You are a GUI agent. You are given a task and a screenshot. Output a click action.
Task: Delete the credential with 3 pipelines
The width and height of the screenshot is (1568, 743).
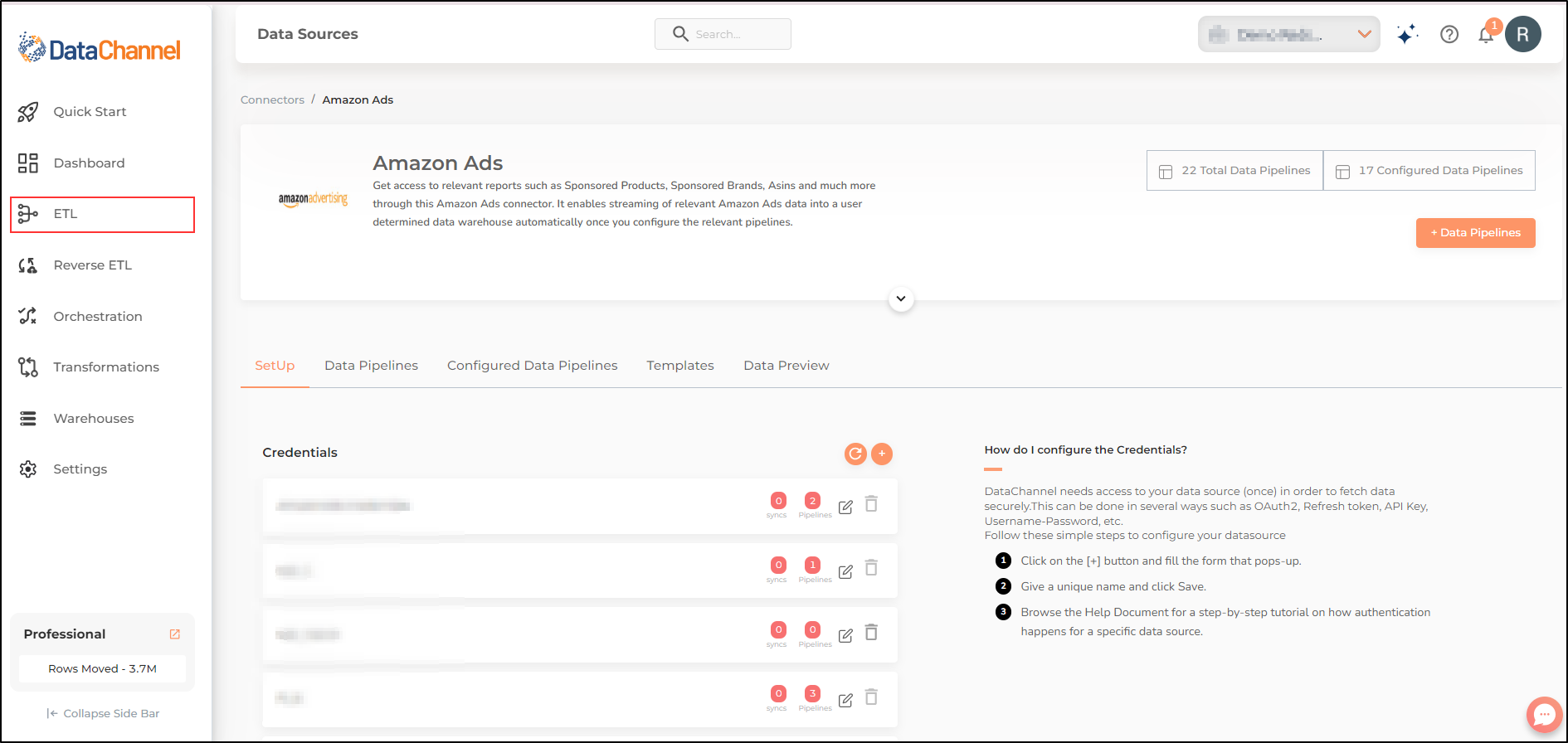pos(871,697)
